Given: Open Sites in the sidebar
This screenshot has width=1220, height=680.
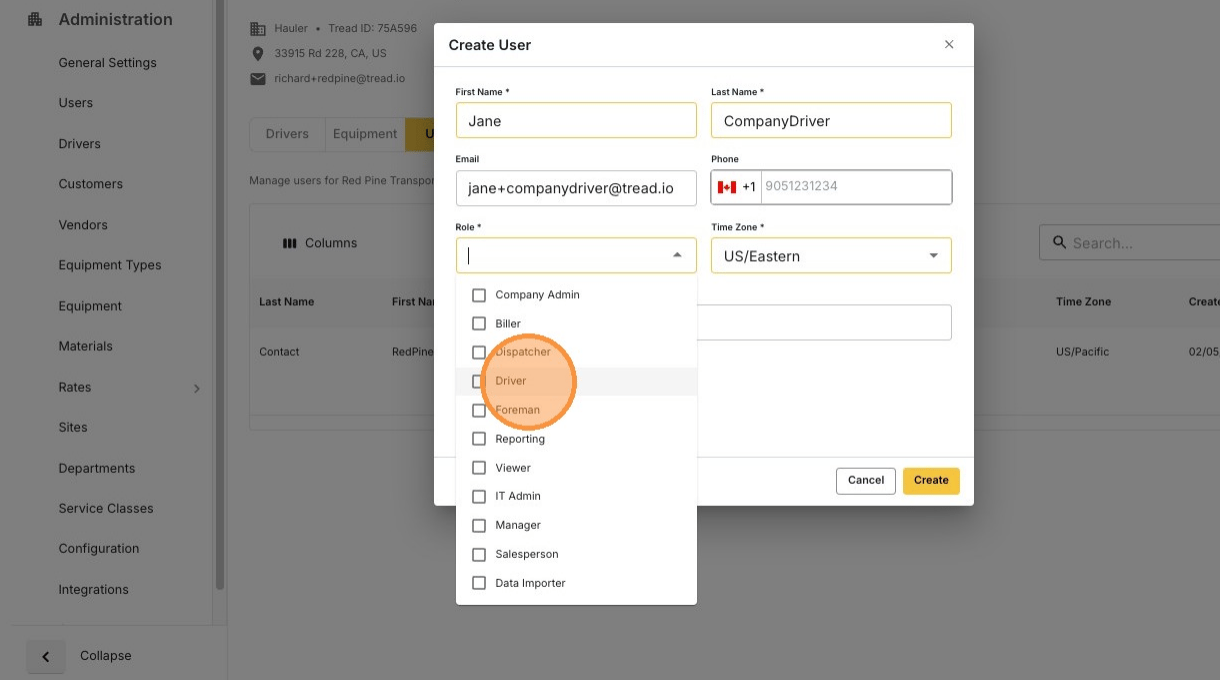Looking at the screenshot, I should pos(73,427).
